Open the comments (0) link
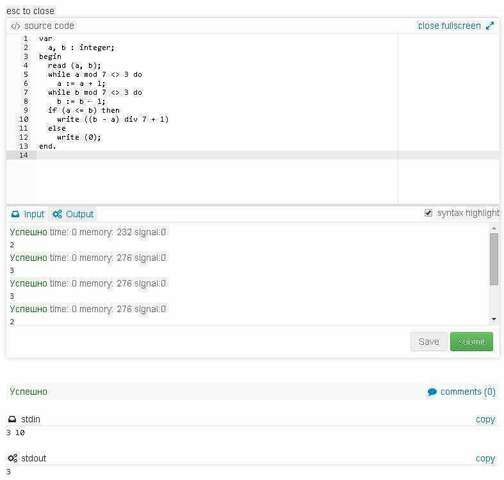The width and height of the screenshot is (504, 480). click(x=468, y=392)
